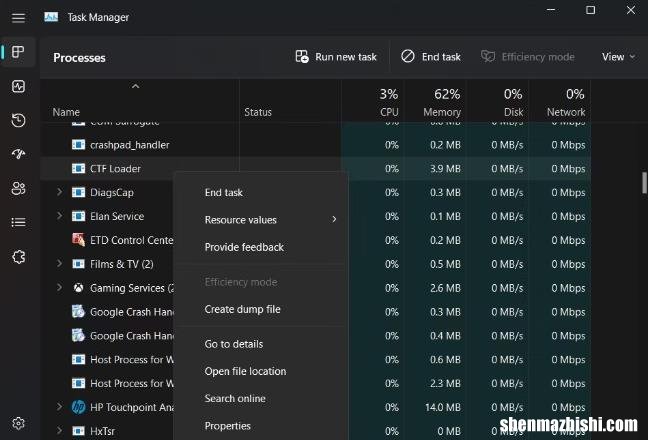Image resolution: width=648 pixels, height=440 pixels.
Task: Click the Task Manager app icon in title bar
Action: (51, 17)
